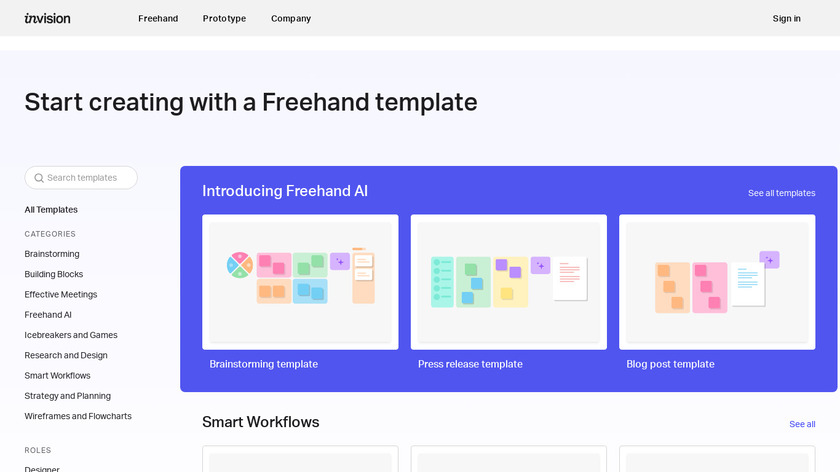Image resolution: width=840 pixels, height=472 pixels.
Task: Open the Building Blocks category
Action: 54,274
